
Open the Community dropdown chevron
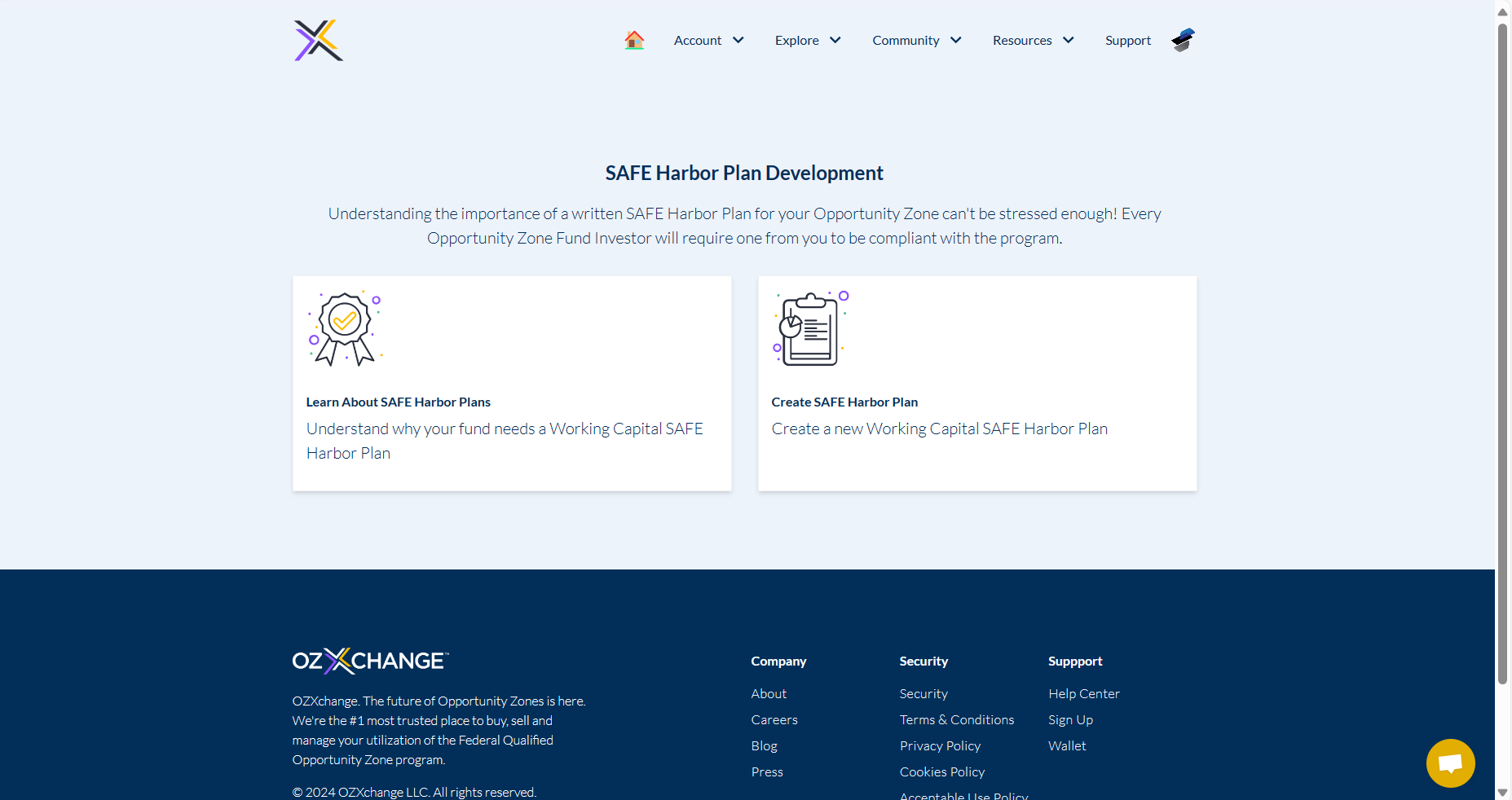(956, 40)
